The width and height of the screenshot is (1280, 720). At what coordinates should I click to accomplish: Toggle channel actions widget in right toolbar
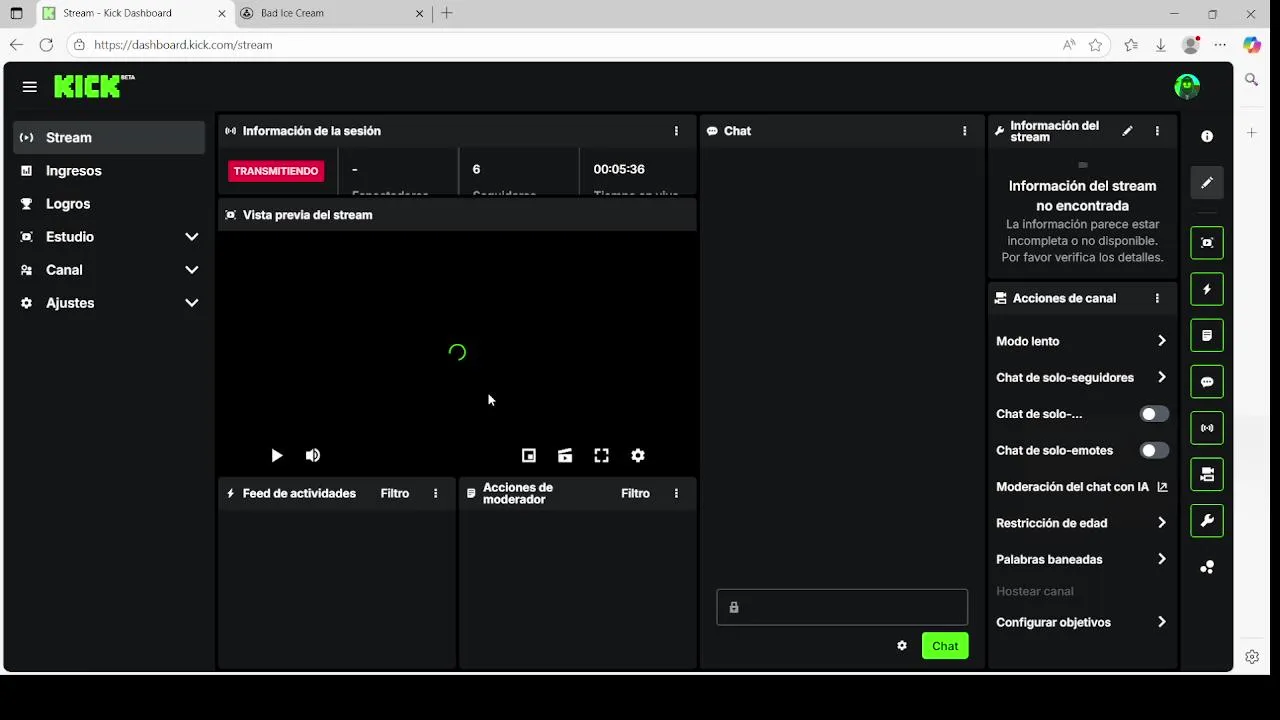1207,474
